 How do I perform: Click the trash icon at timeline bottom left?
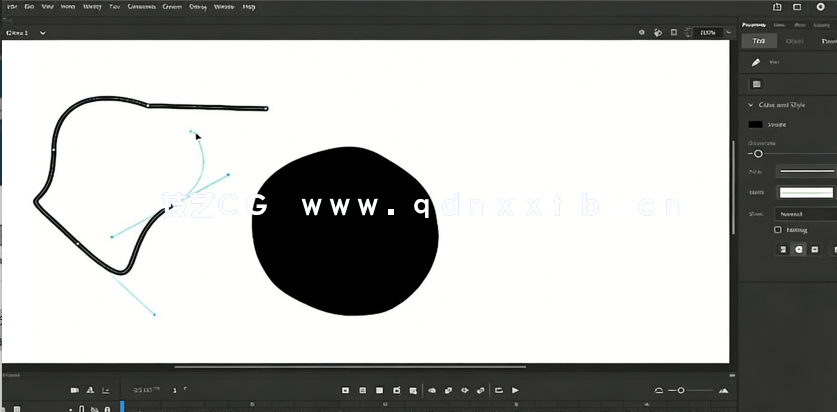(17, 409)
